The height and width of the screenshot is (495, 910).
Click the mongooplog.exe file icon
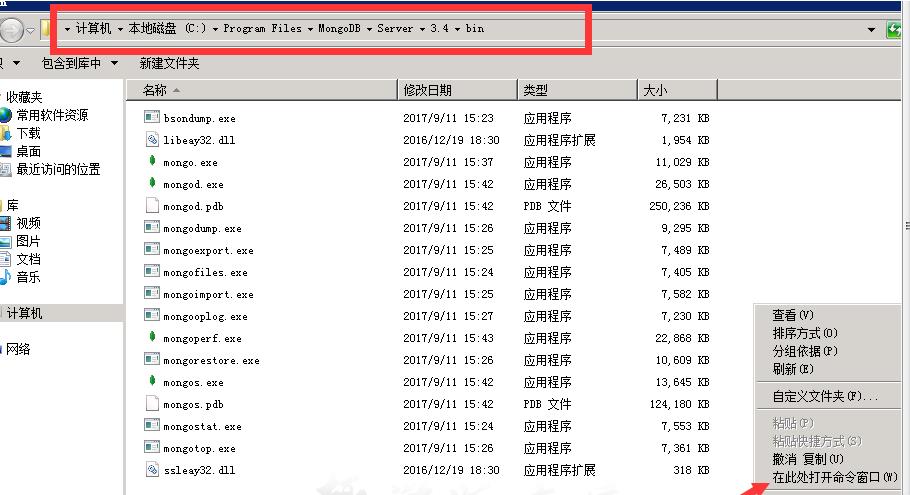pos(151,316)
